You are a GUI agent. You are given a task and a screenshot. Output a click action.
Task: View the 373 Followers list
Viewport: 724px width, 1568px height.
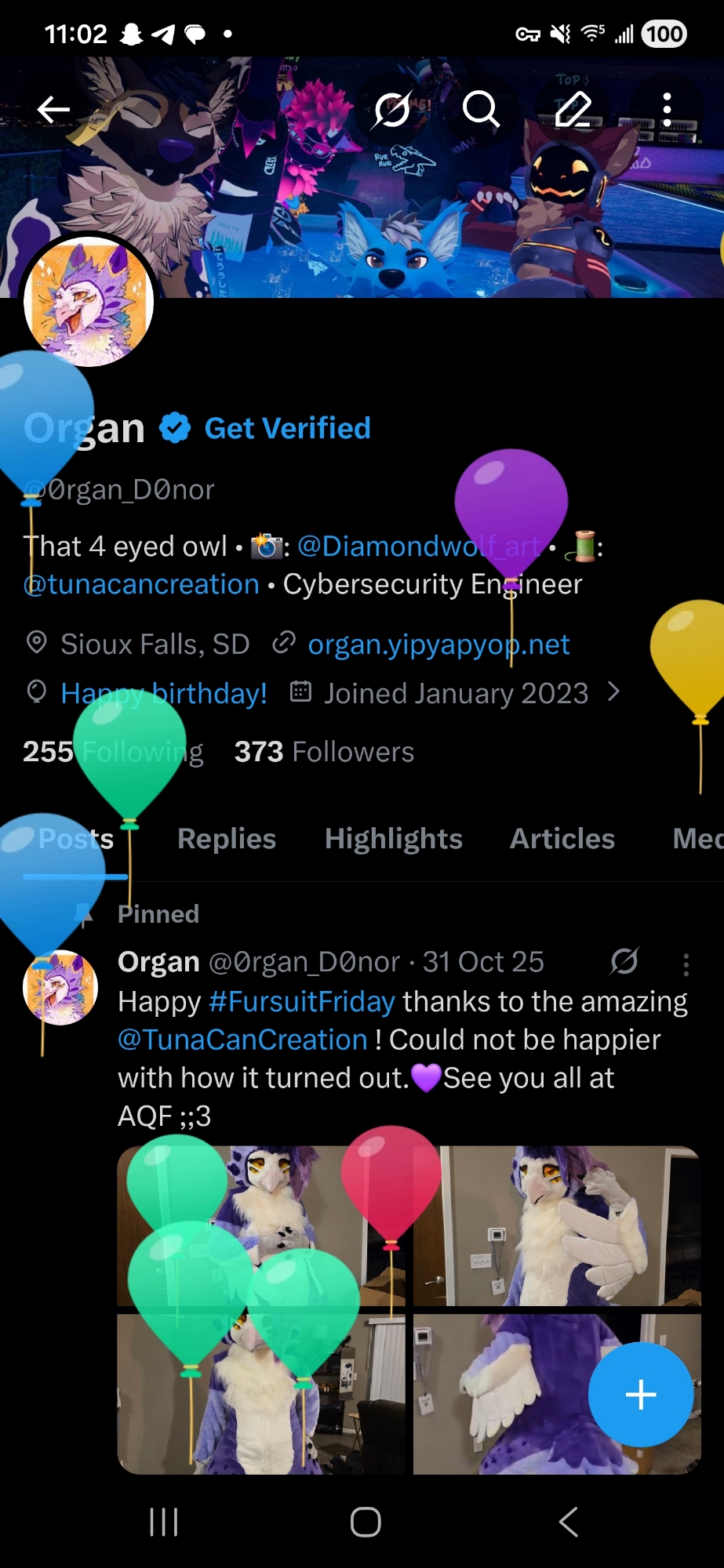coord(324,752)
